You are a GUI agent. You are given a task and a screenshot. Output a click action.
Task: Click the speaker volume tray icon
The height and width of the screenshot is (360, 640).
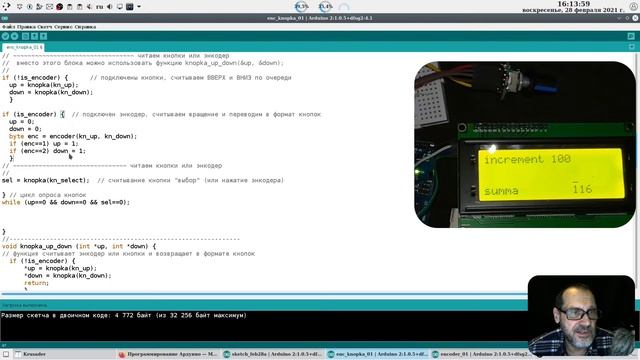tap(109, 7)
